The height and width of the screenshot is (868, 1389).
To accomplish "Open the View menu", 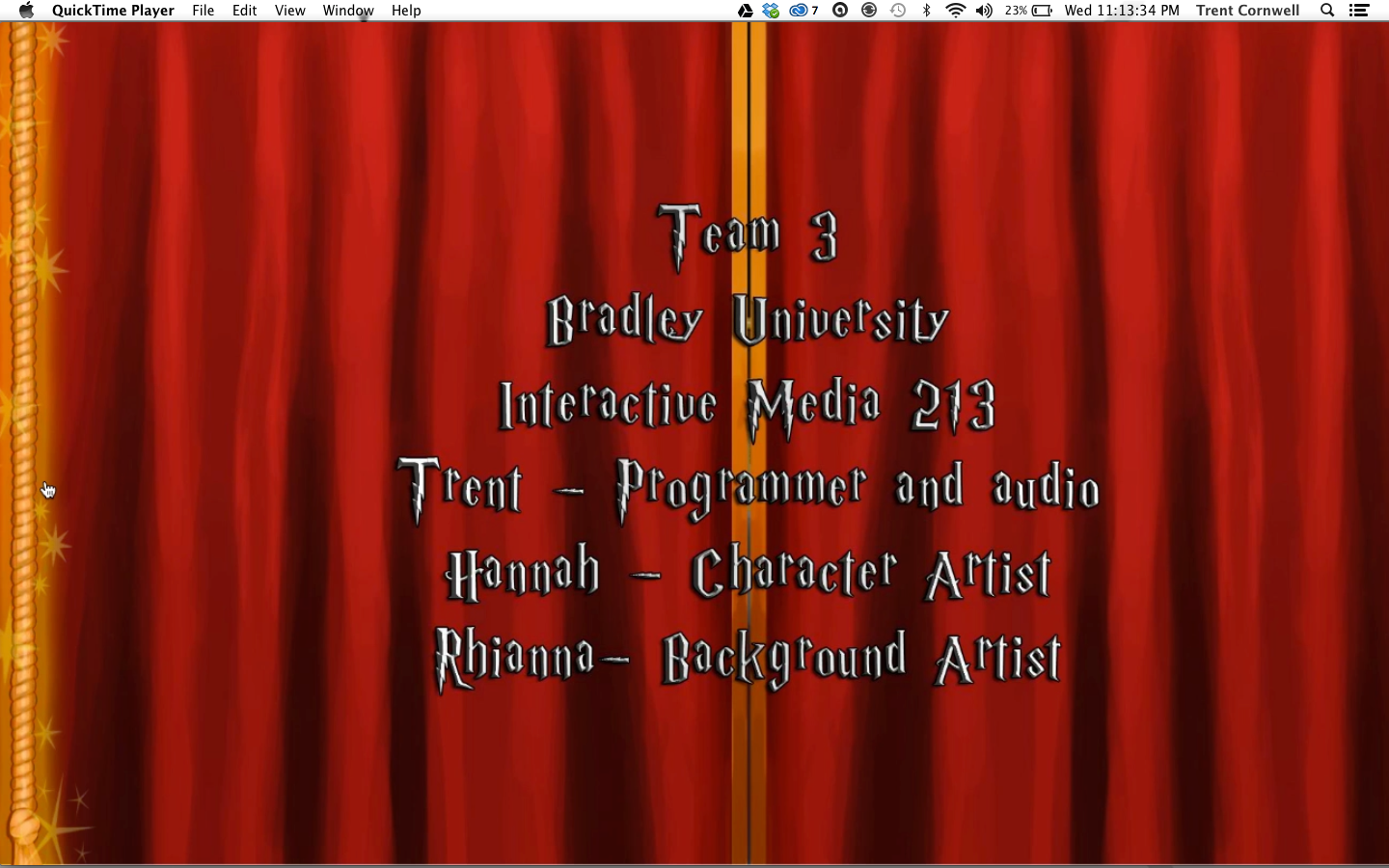I will click(289, 11).
